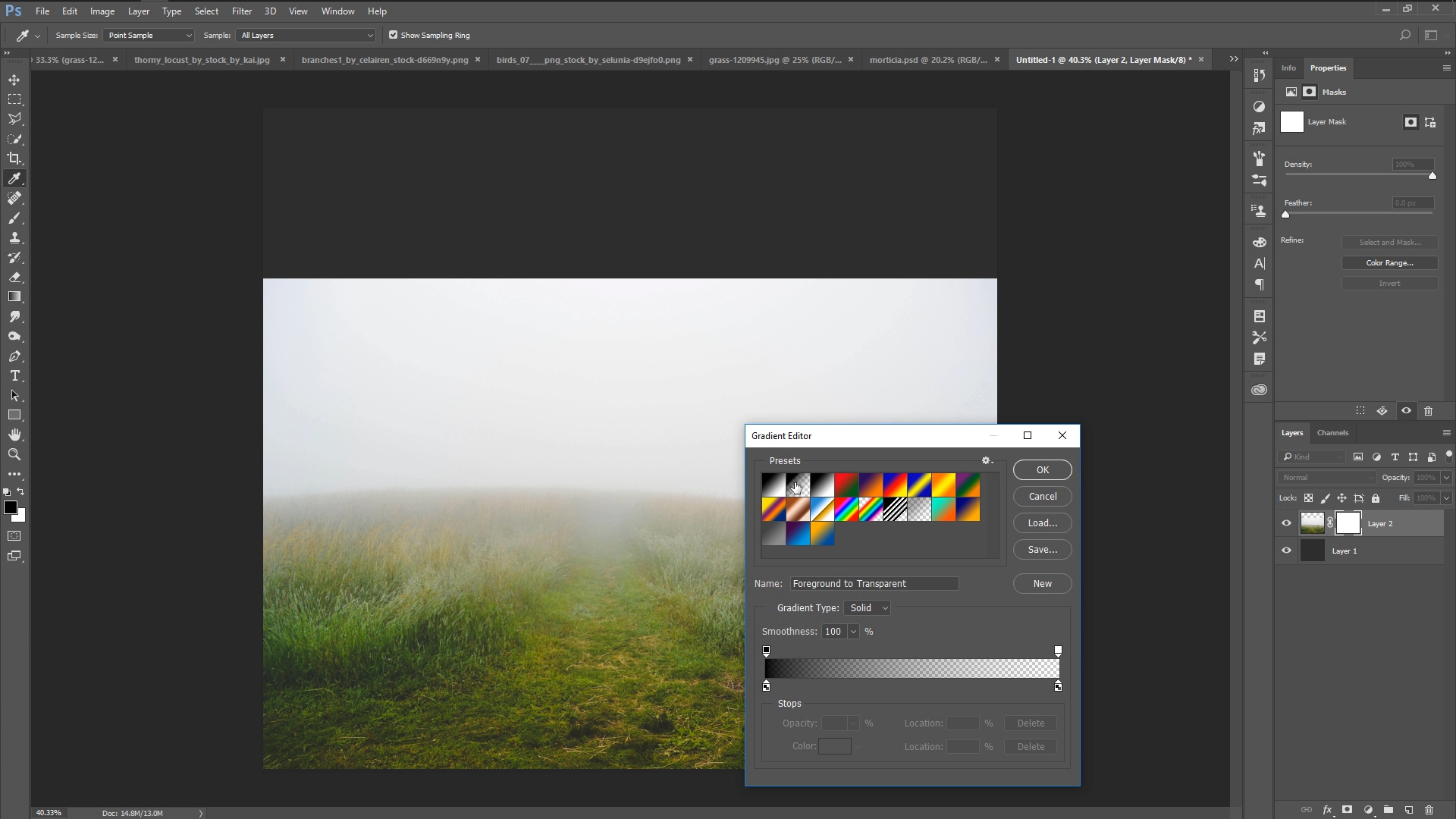Select the Gradient tool
This screenshot has width=1456, height=819.
click(14, 297)
